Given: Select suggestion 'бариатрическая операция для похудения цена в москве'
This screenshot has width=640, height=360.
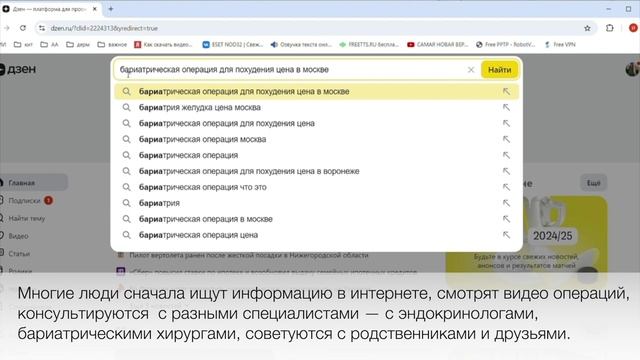Looking at the screenshot, I should (x=316, y=91).
